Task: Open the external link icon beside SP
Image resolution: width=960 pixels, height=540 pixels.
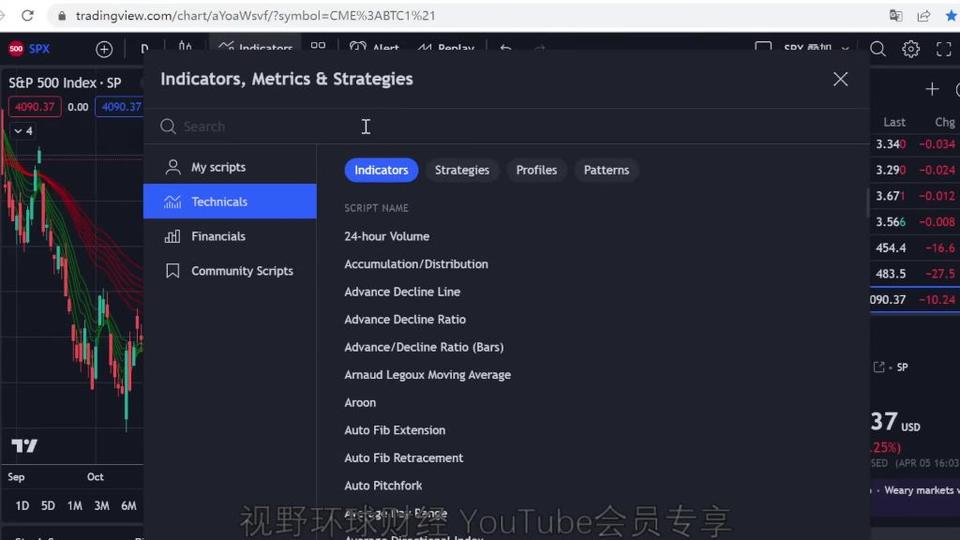Action: tap(879, 367)
